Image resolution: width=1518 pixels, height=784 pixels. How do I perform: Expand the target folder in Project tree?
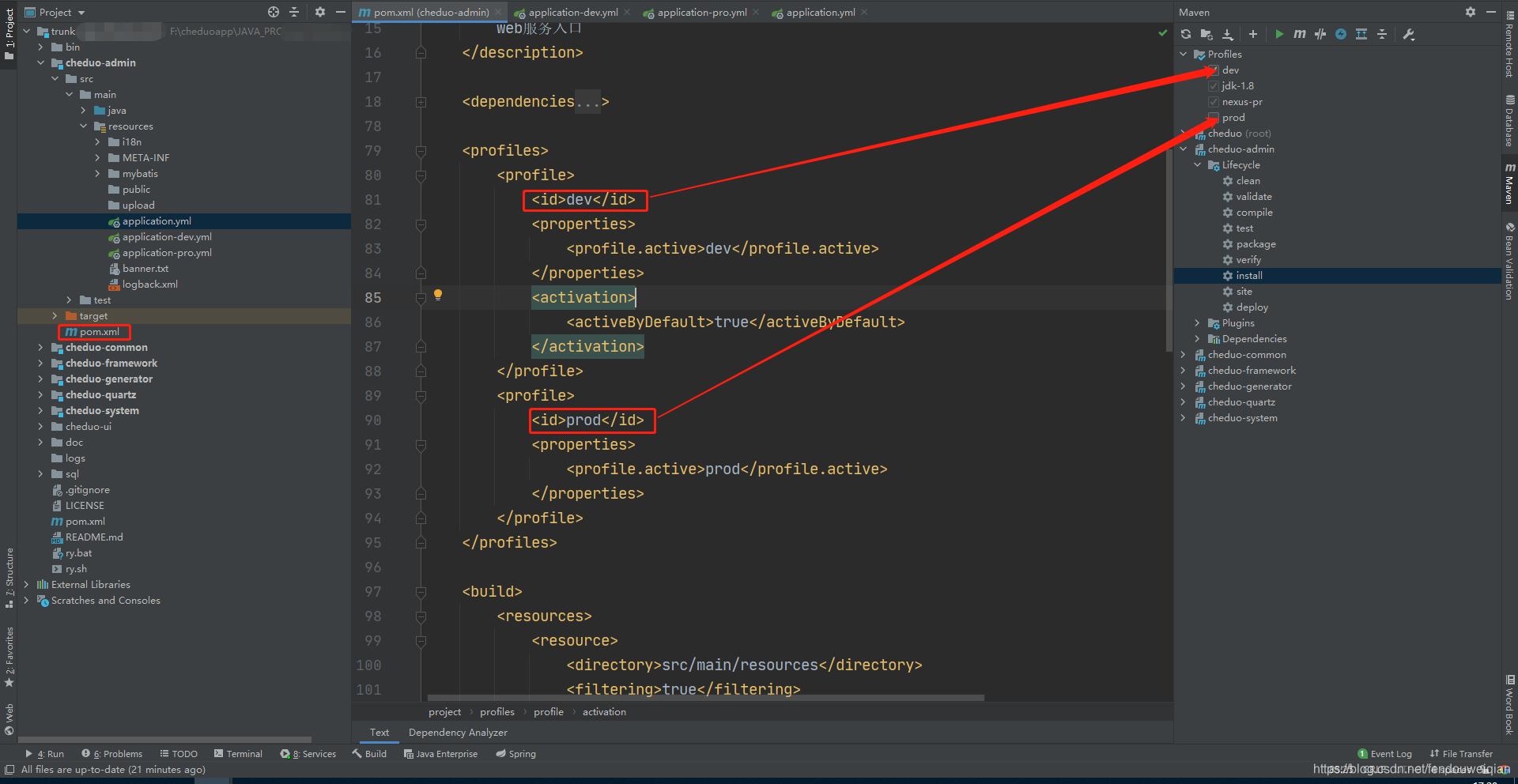coord(55,316)
